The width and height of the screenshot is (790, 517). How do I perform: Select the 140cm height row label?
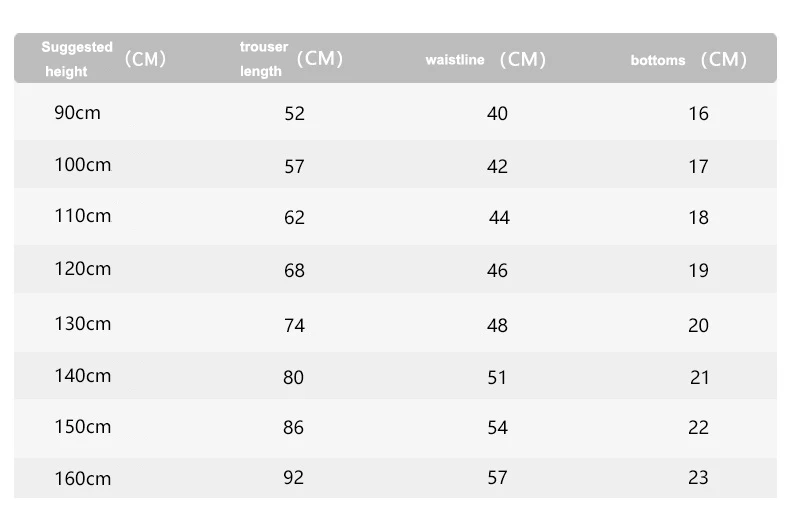click(82, 376)
